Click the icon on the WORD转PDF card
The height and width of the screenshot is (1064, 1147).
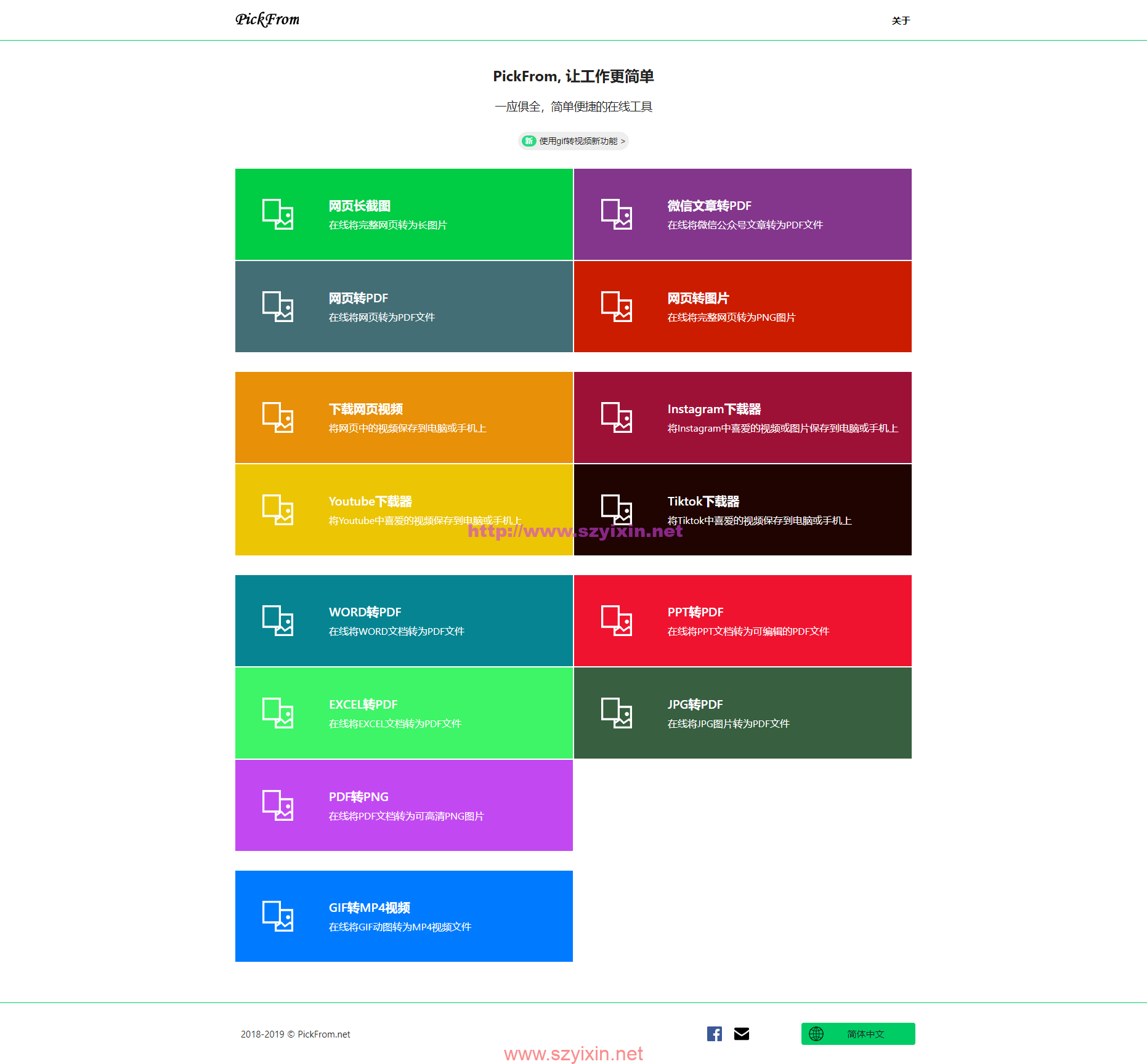[278, 621]
